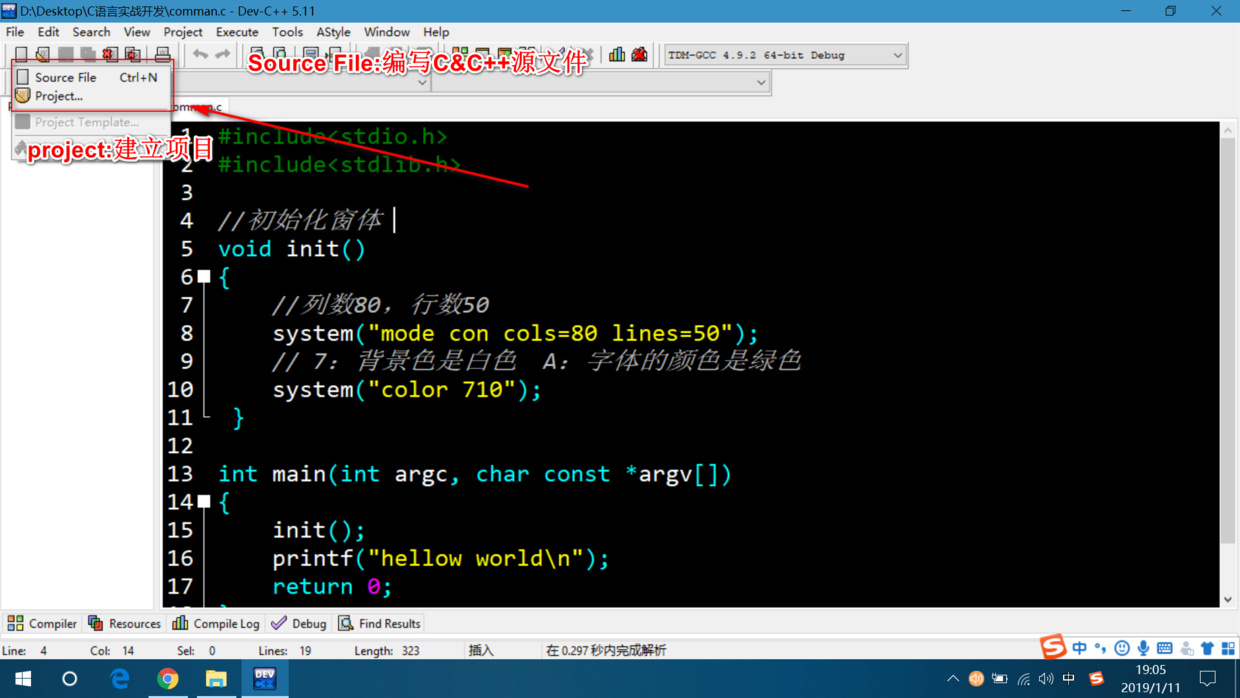Open the AStyle menu
The image size is (1240, 698).
pos(333,32)
